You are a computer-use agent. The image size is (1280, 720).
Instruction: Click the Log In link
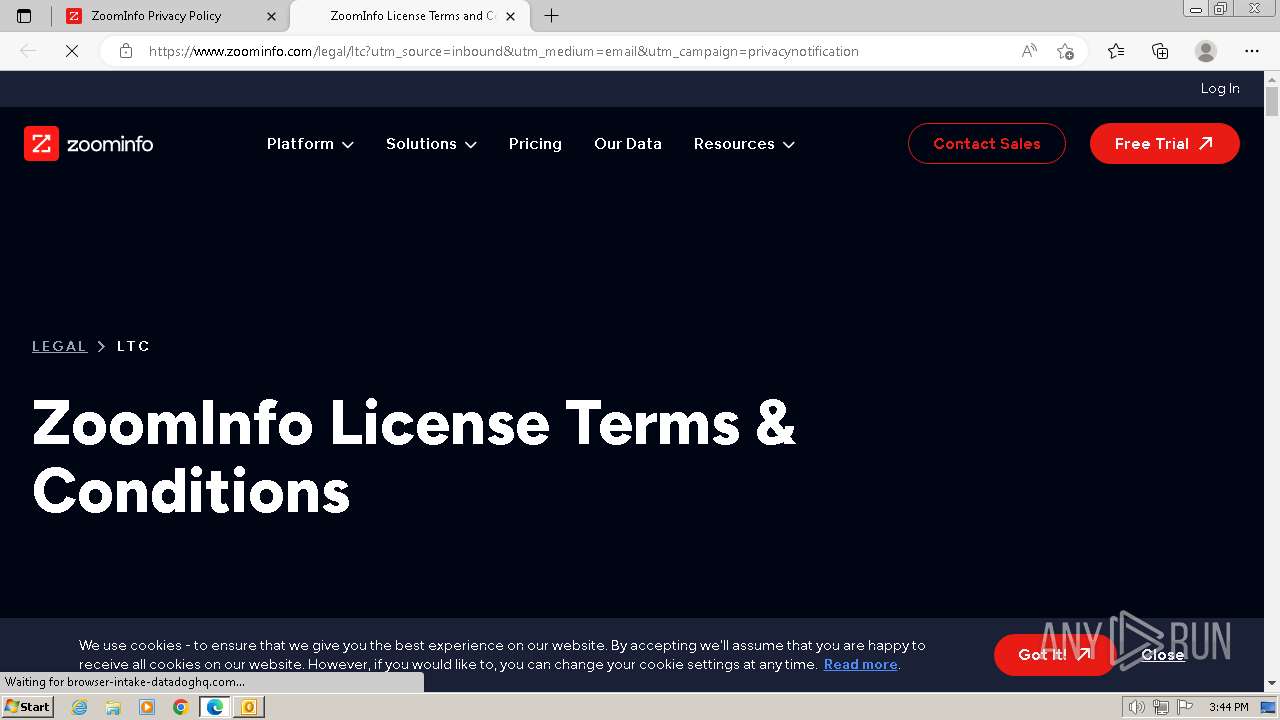(x=1220, y=88)
